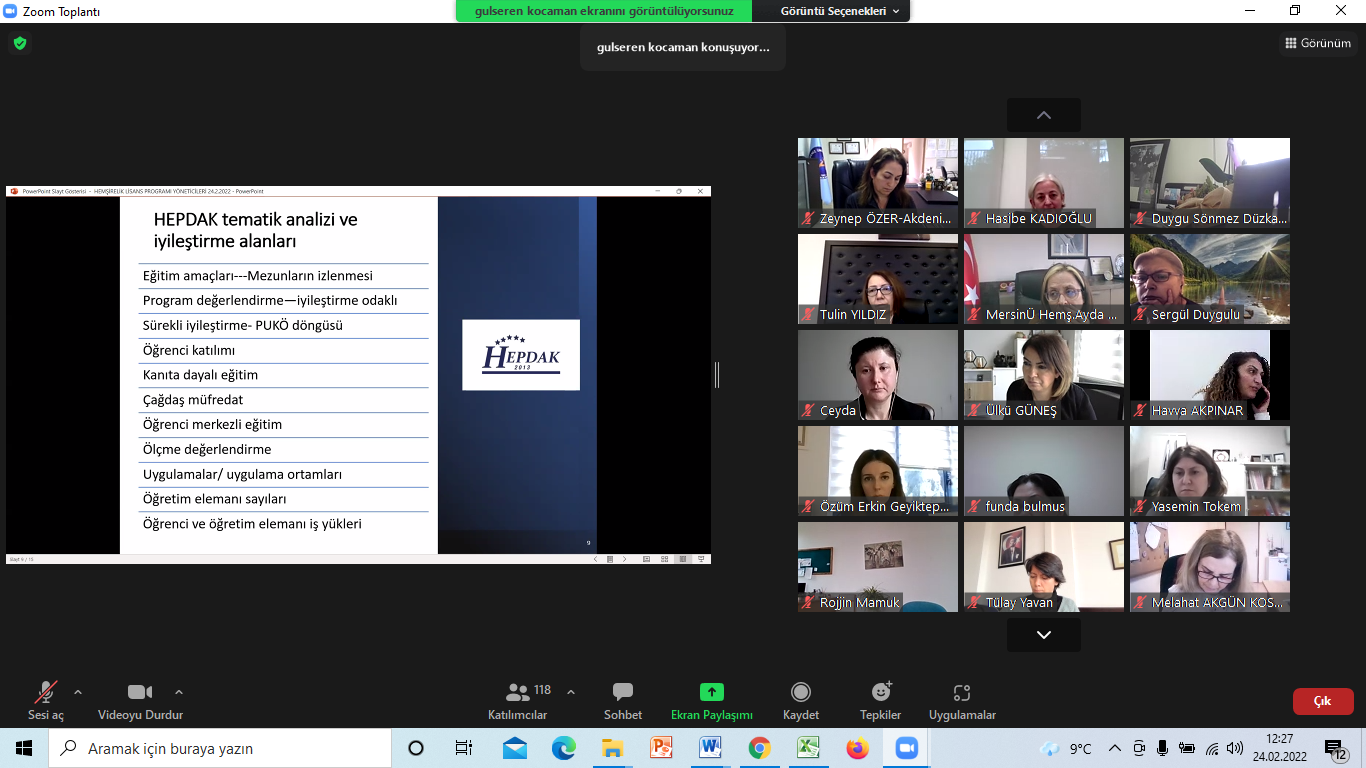Click the divider handle beside shared screen
This screenshot has height=768, width=1366.
[717, 375]
